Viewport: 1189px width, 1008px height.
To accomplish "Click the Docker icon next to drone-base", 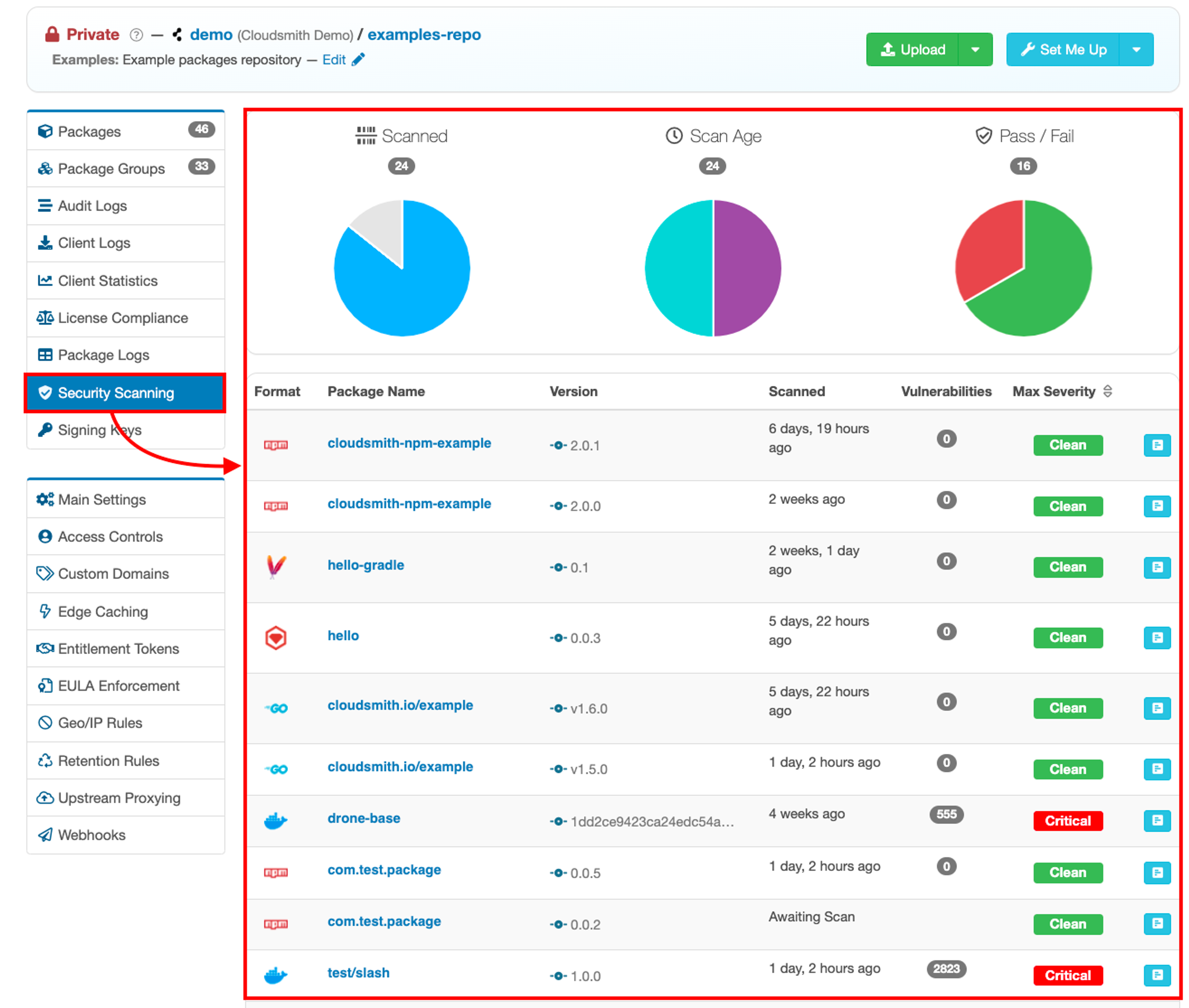I will 276,821.
